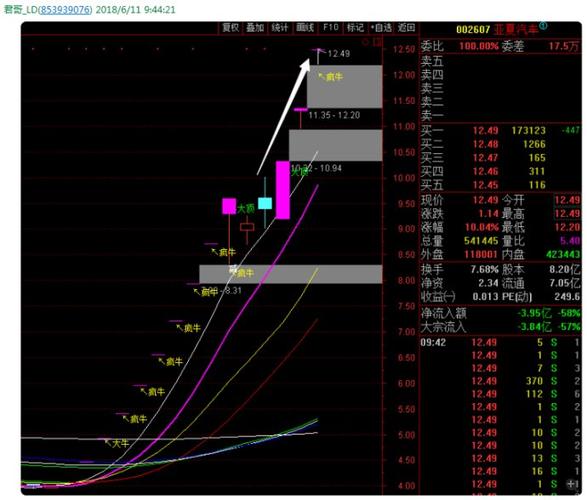This screenshot has width=587, height=500.
Task: Click the 返回 back button
Action: tap(407, 28)
